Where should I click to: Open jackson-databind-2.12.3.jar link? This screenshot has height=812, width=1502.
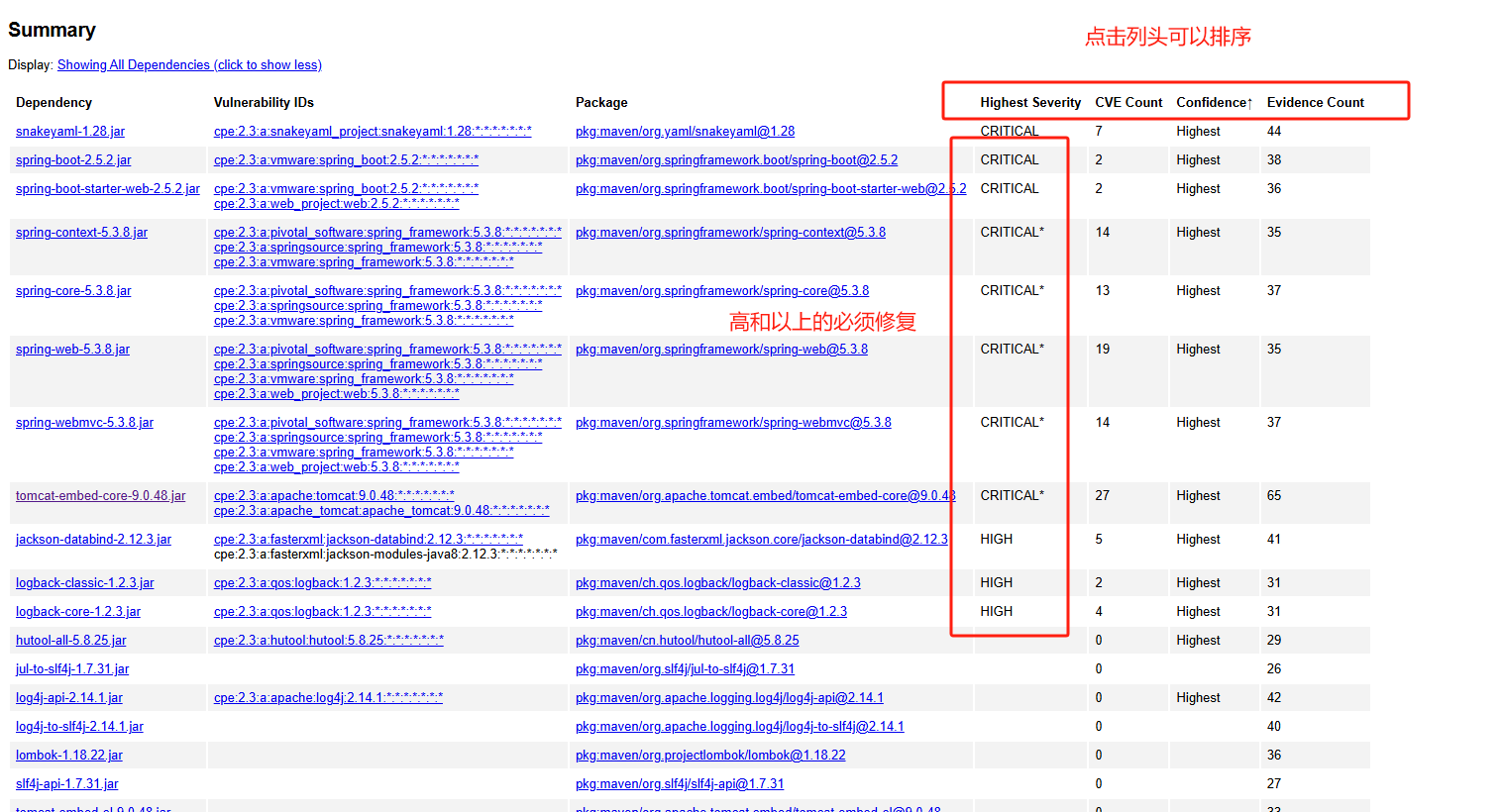[x=93, y=540]
